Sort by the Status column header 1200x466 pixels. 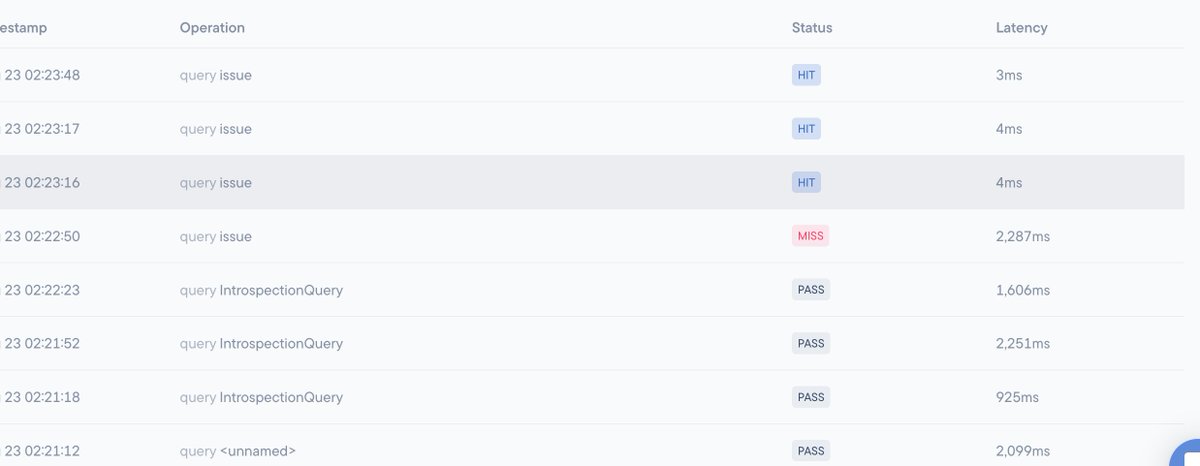812,28
